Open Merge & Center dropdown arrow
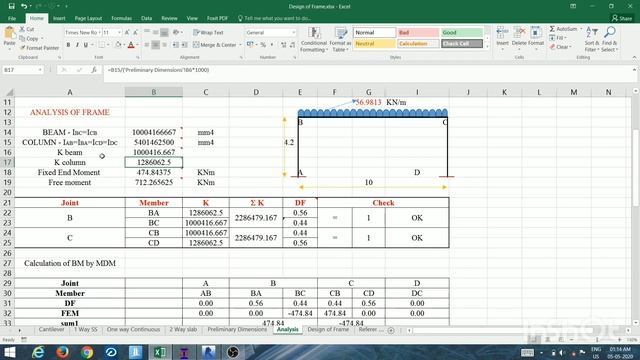Image resolution: width=640 pixels, height=360 pixels. 240,45
